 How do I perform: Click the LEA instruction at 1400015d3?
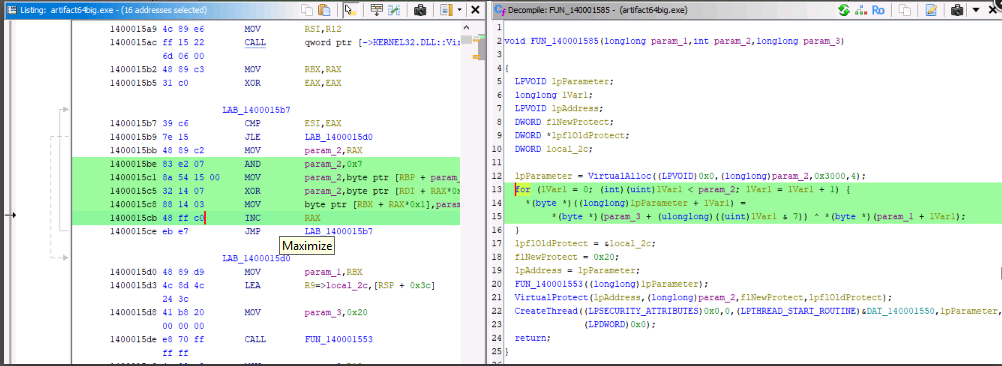pos(265,285)
